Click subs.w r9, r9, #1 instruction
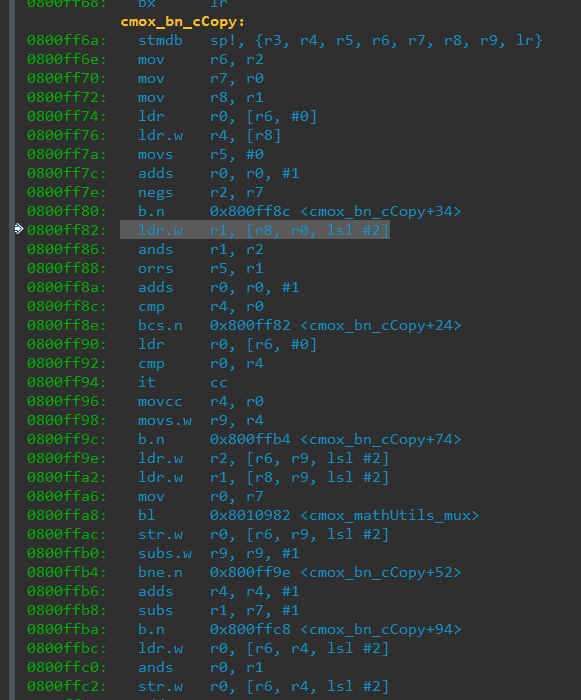The image size is (581, 700). pos(218,553)
